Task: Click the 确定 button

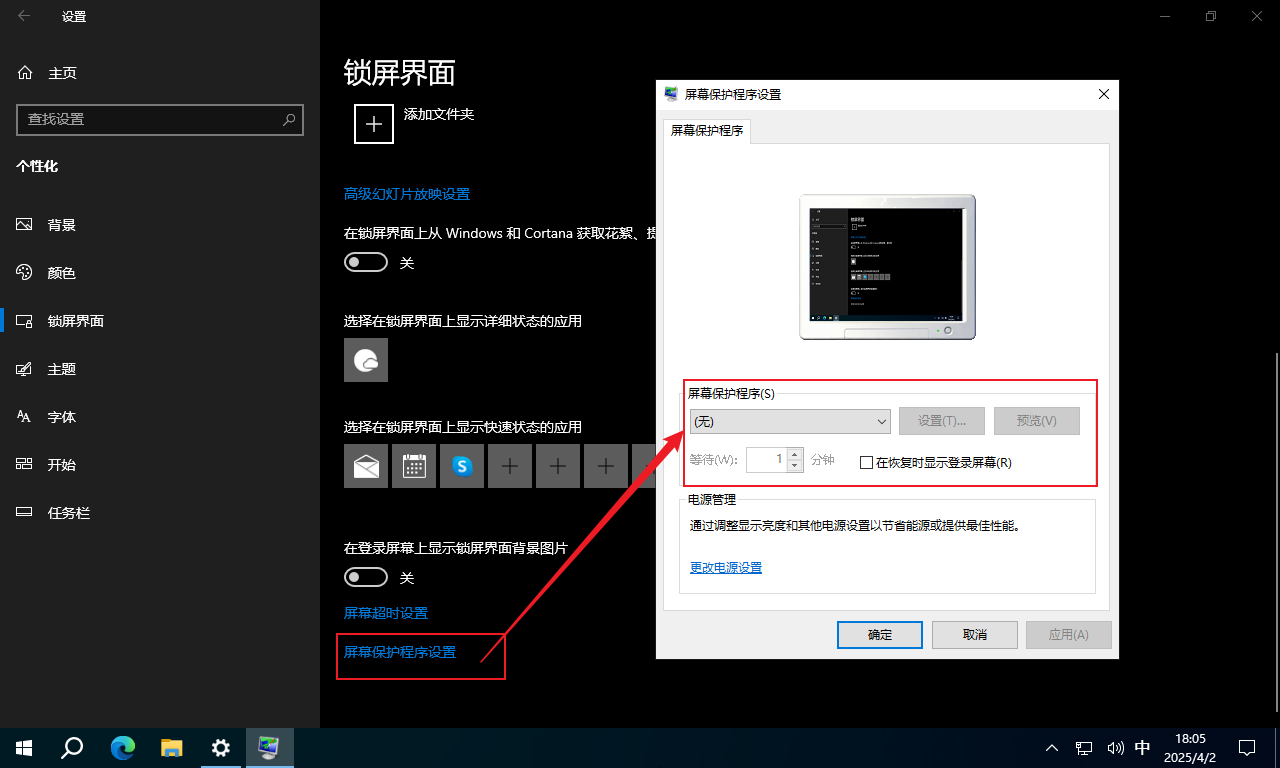Action: (x=880, y=635)
